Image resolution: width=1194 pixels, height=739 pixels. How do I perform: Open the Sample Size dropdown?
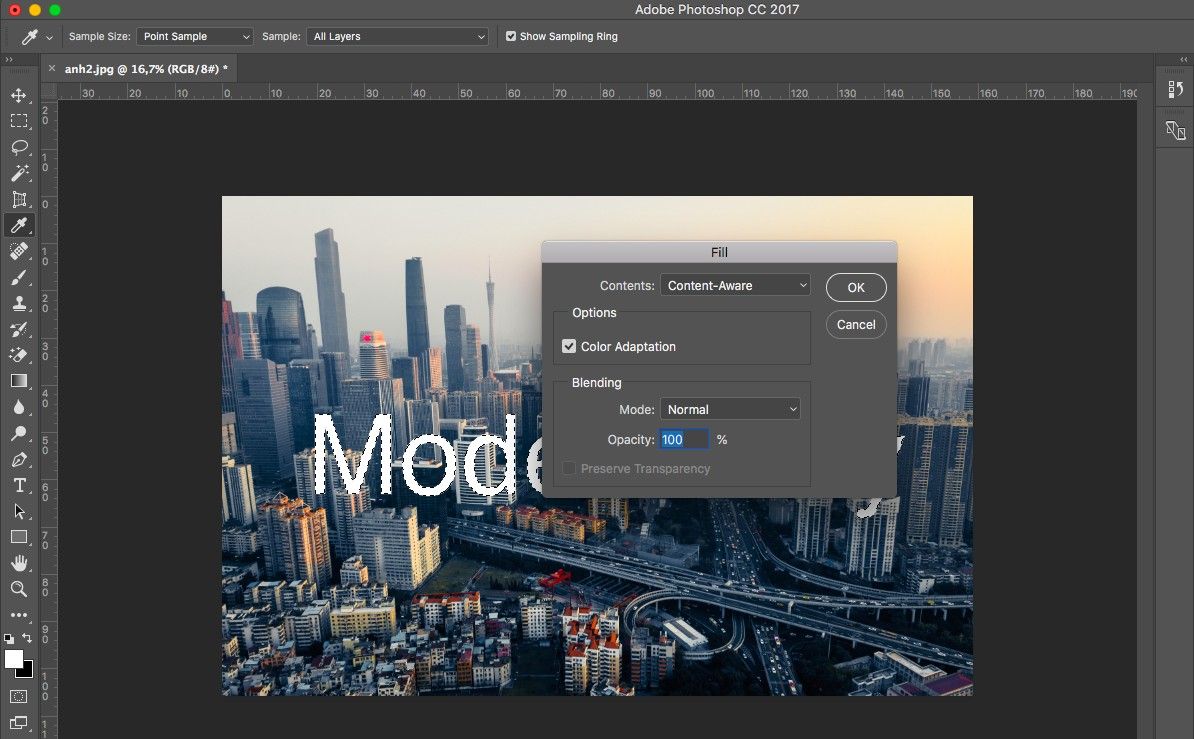click(x=195, y=36)
